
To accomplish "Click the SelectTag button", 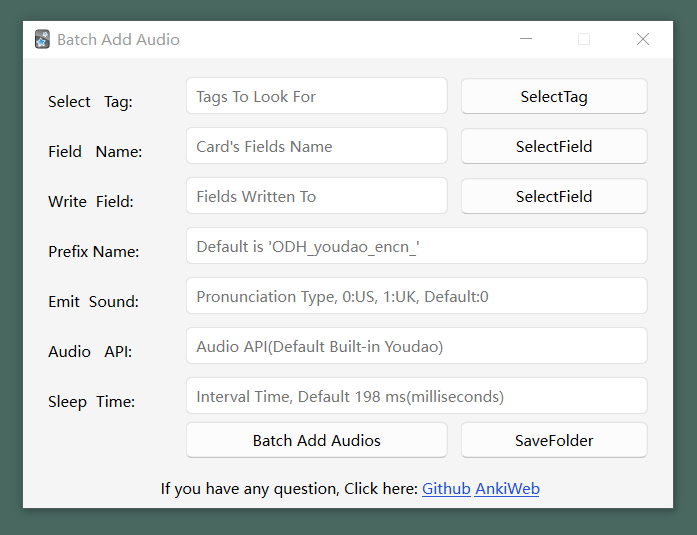I will tap(553, 97).
